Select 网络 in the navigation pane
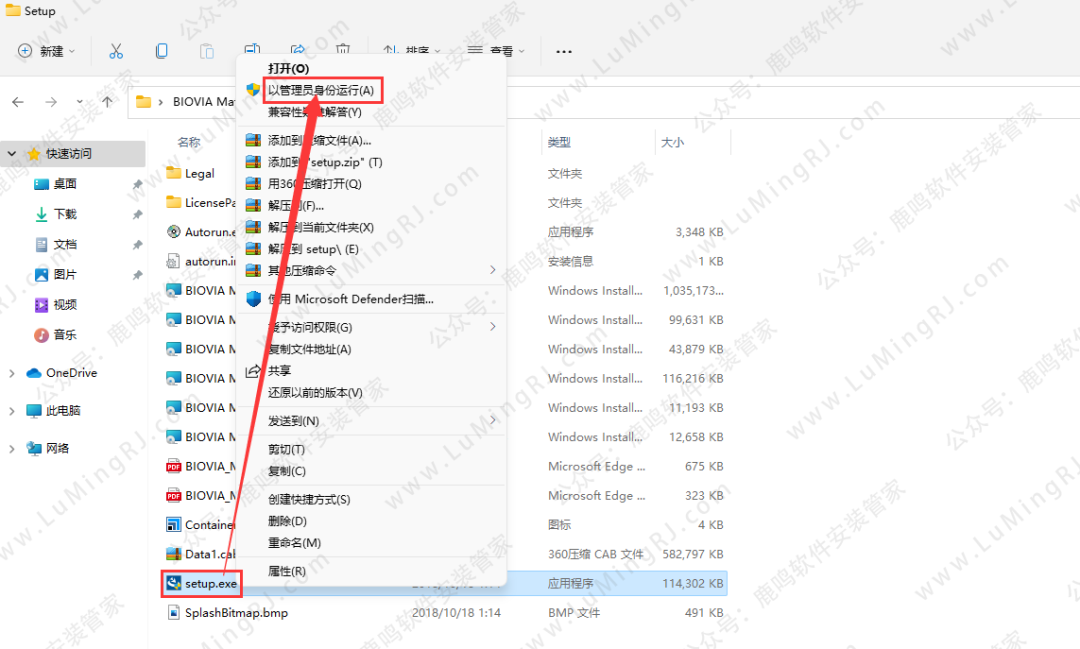Viewport: 1080px width, 649px height. 57,449
